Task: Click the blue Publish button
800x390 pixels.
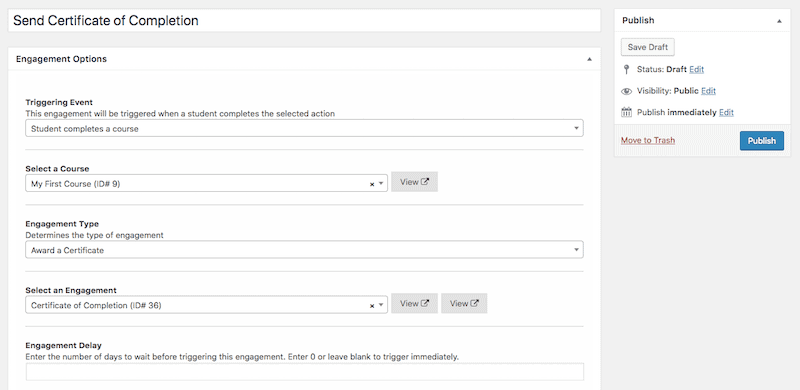Action: (x=762, y=140)
